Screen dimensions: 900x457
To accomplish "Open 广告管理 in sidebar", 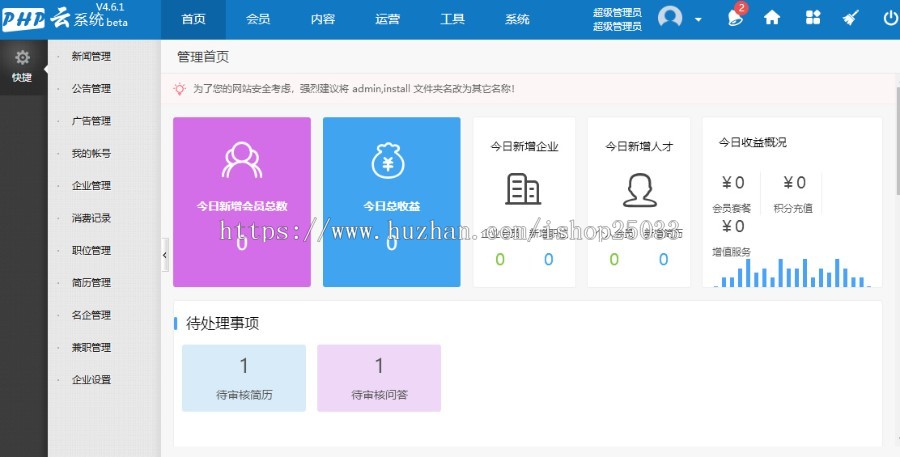I will point(91,121).
